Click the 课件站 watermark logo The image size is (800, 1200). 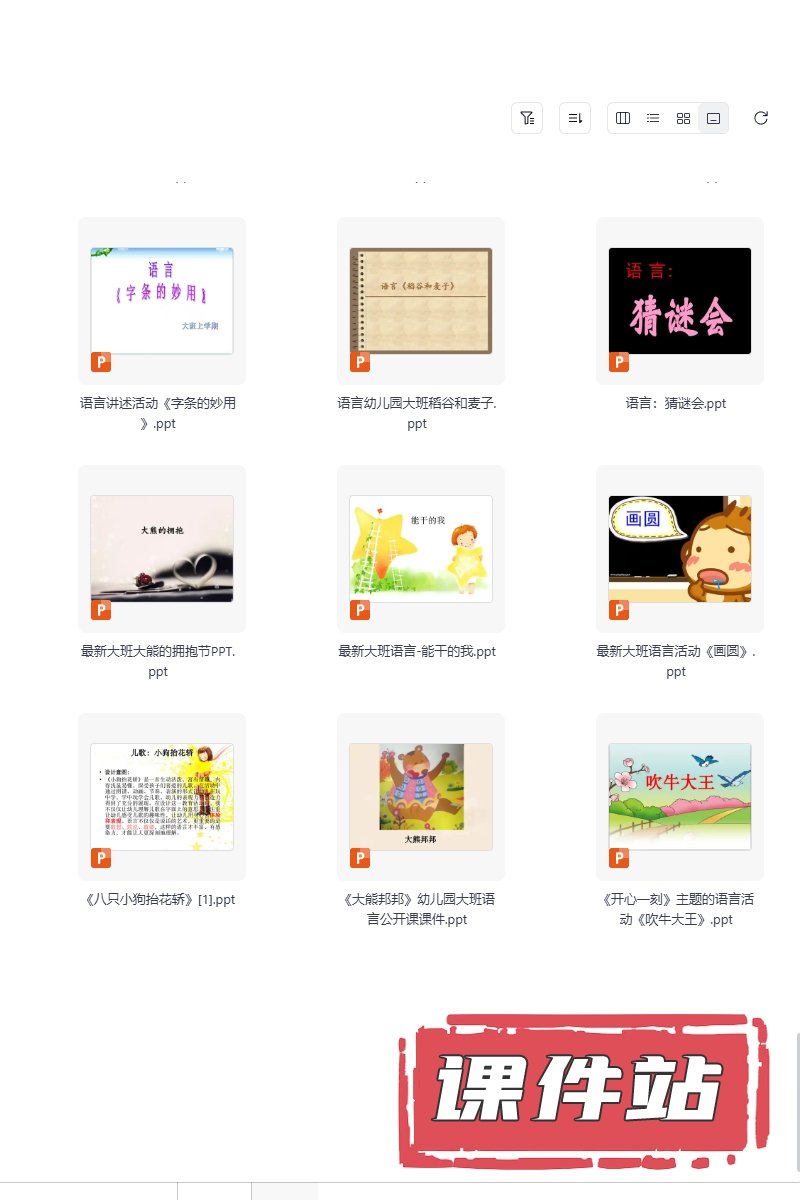click(x=582, y=1092)
